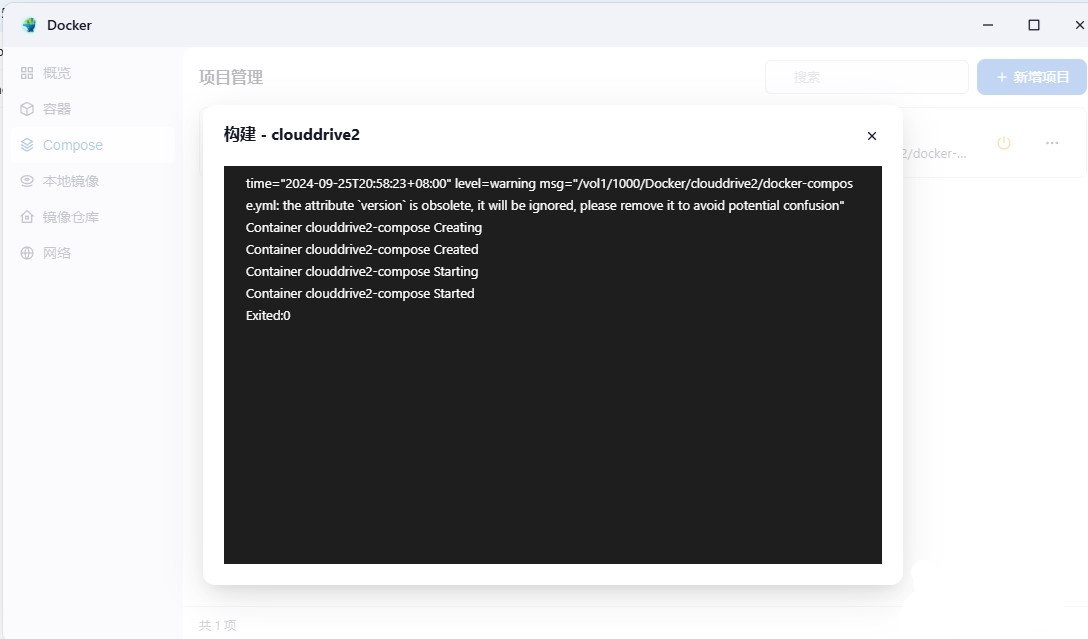The height and width of the screenshot is (639, 1088).
Task: Open 本地镜像 via its eye icon
Action: point(27,181)
